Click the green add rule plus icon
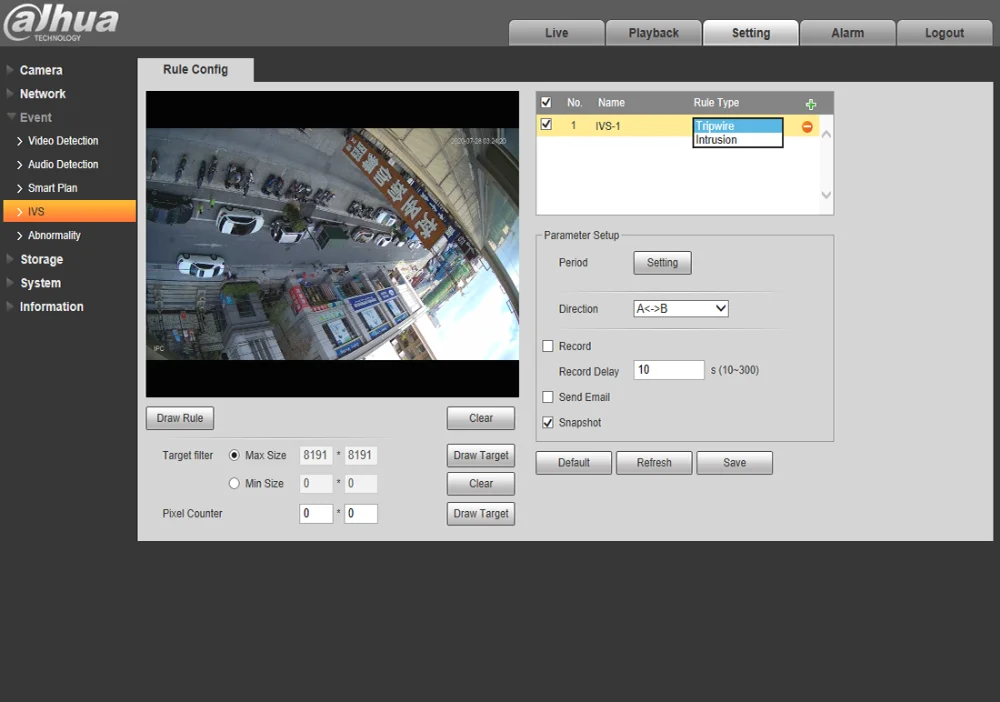 pyautogui.click(x=811, y=104)
